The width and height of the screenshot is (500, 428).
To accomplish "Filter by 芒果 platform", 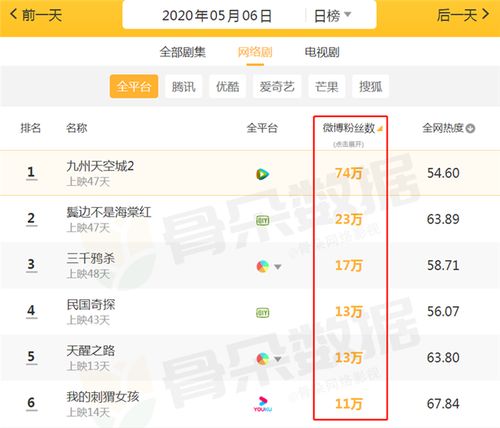I will tap(327, 87).
